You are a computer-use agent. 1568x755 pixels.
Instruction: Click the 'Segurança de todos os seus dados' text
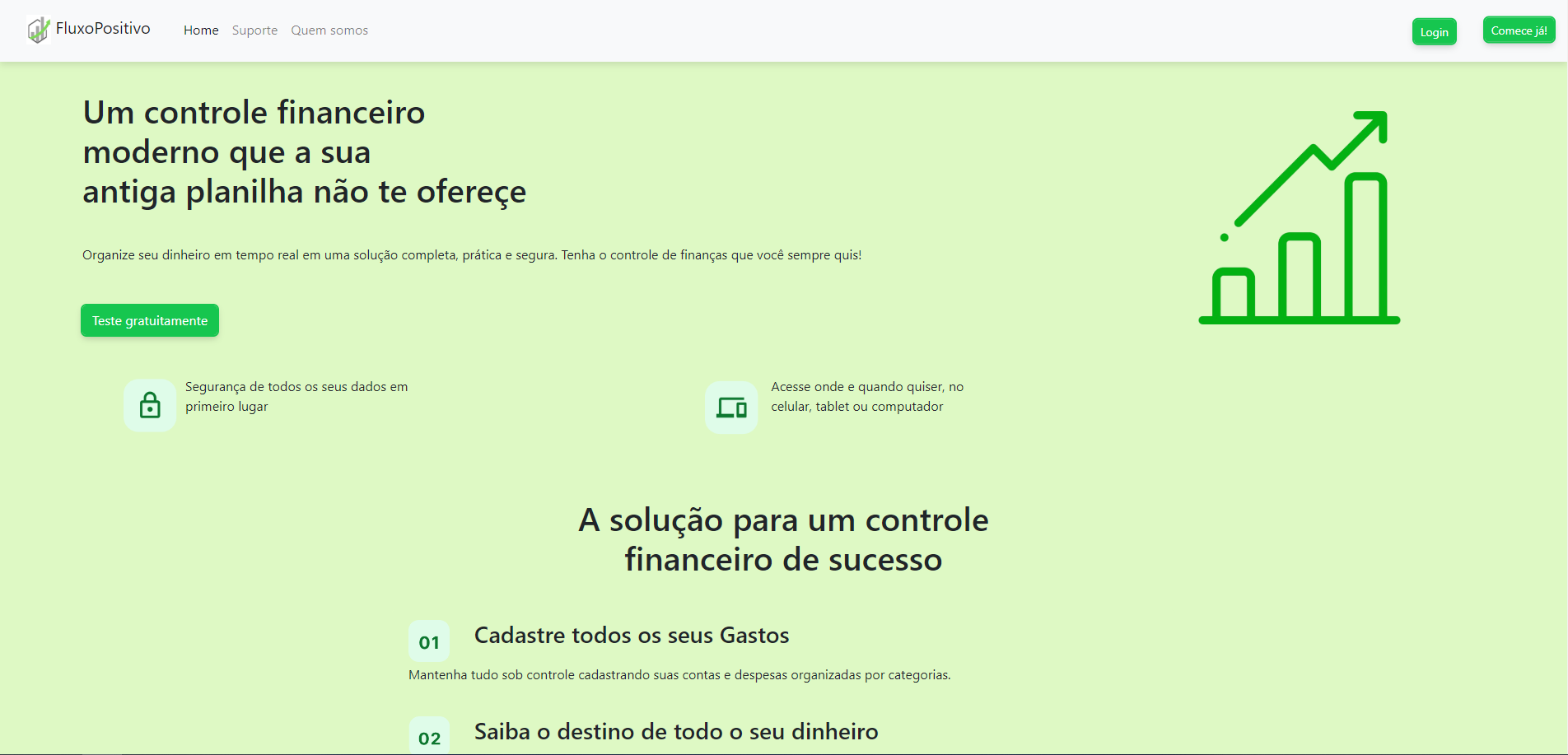[296, 396]
